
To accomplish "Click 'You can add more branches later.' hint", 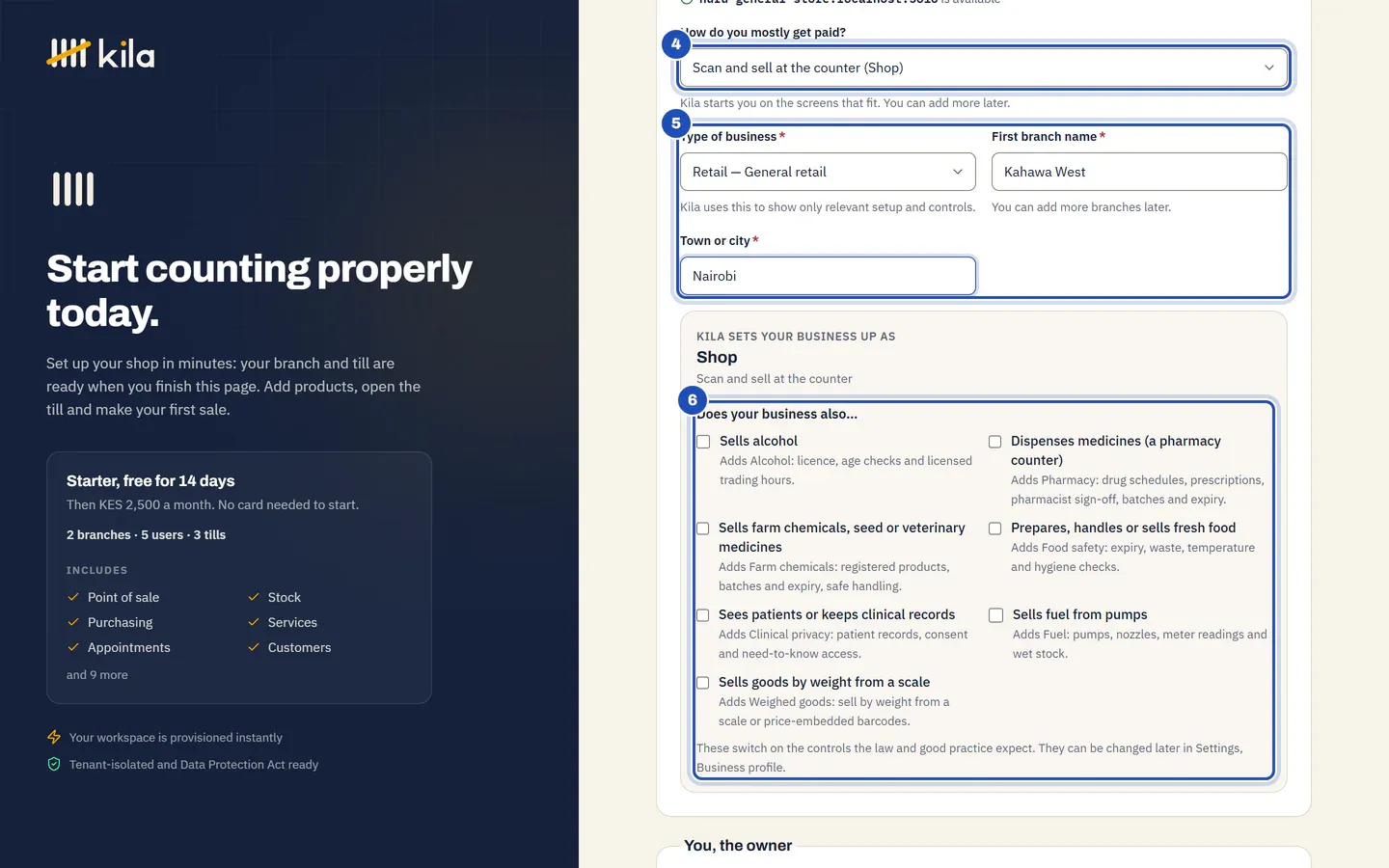I will click(x=1081, y=206).
